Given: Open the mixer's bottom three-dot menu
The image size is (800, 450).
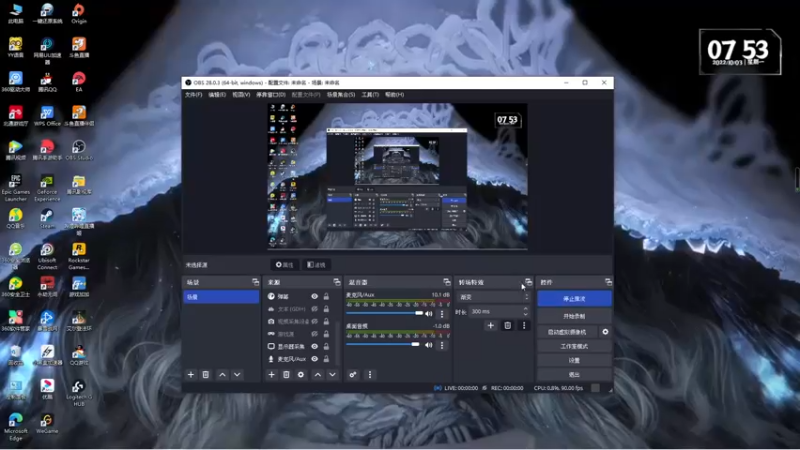Looking at the screenshot, I should click(x=370, y=374).
